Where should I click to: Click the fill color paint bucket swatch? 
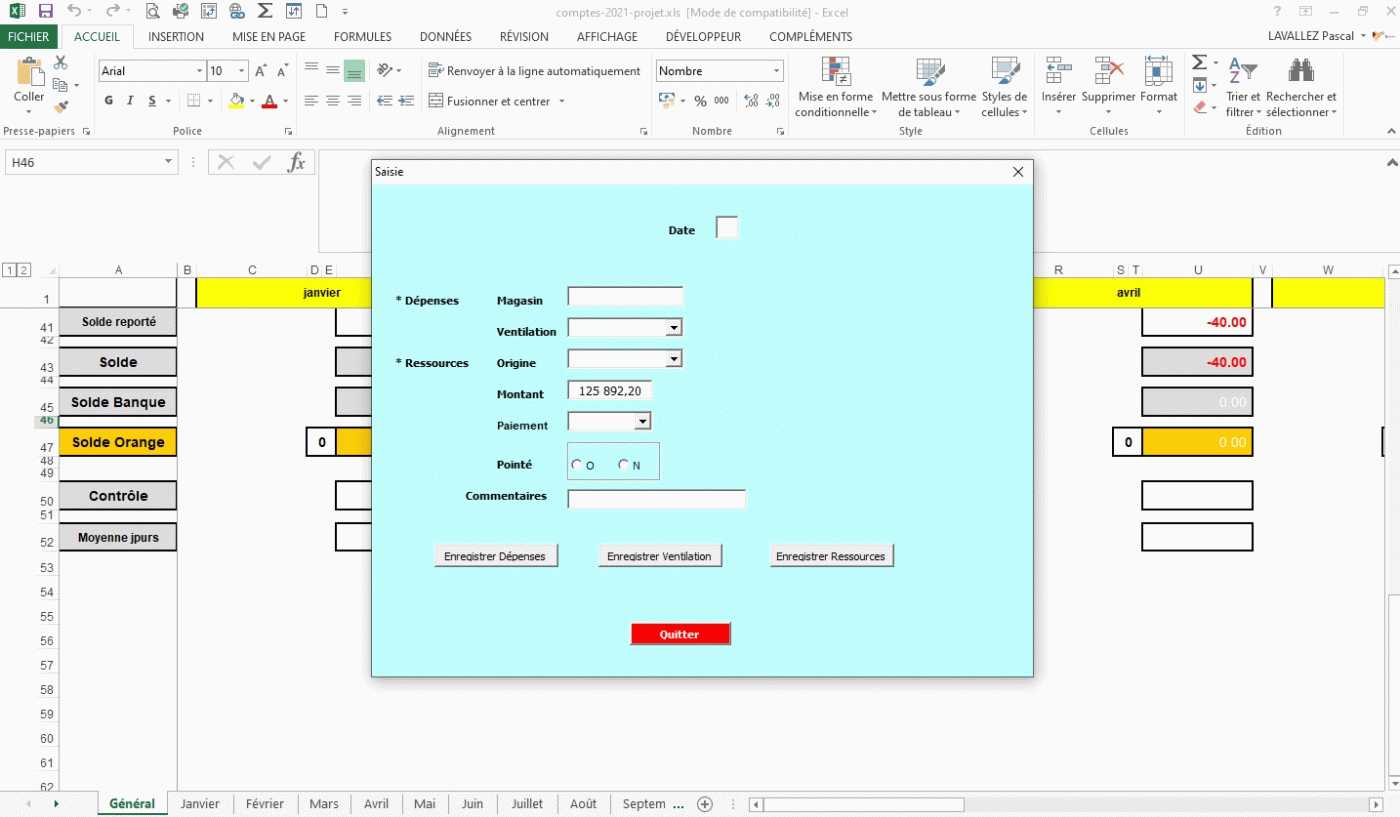[236, 101]
